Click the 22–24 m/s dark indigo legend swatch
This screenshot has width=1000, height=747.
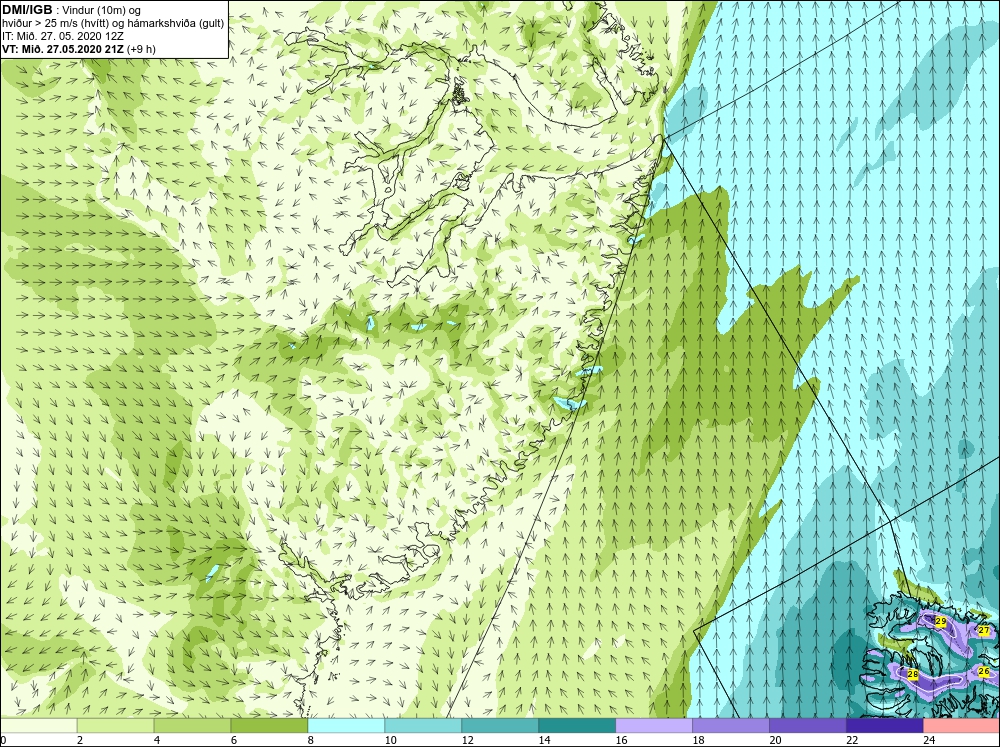pyautogui.click(x=885, y=725)
